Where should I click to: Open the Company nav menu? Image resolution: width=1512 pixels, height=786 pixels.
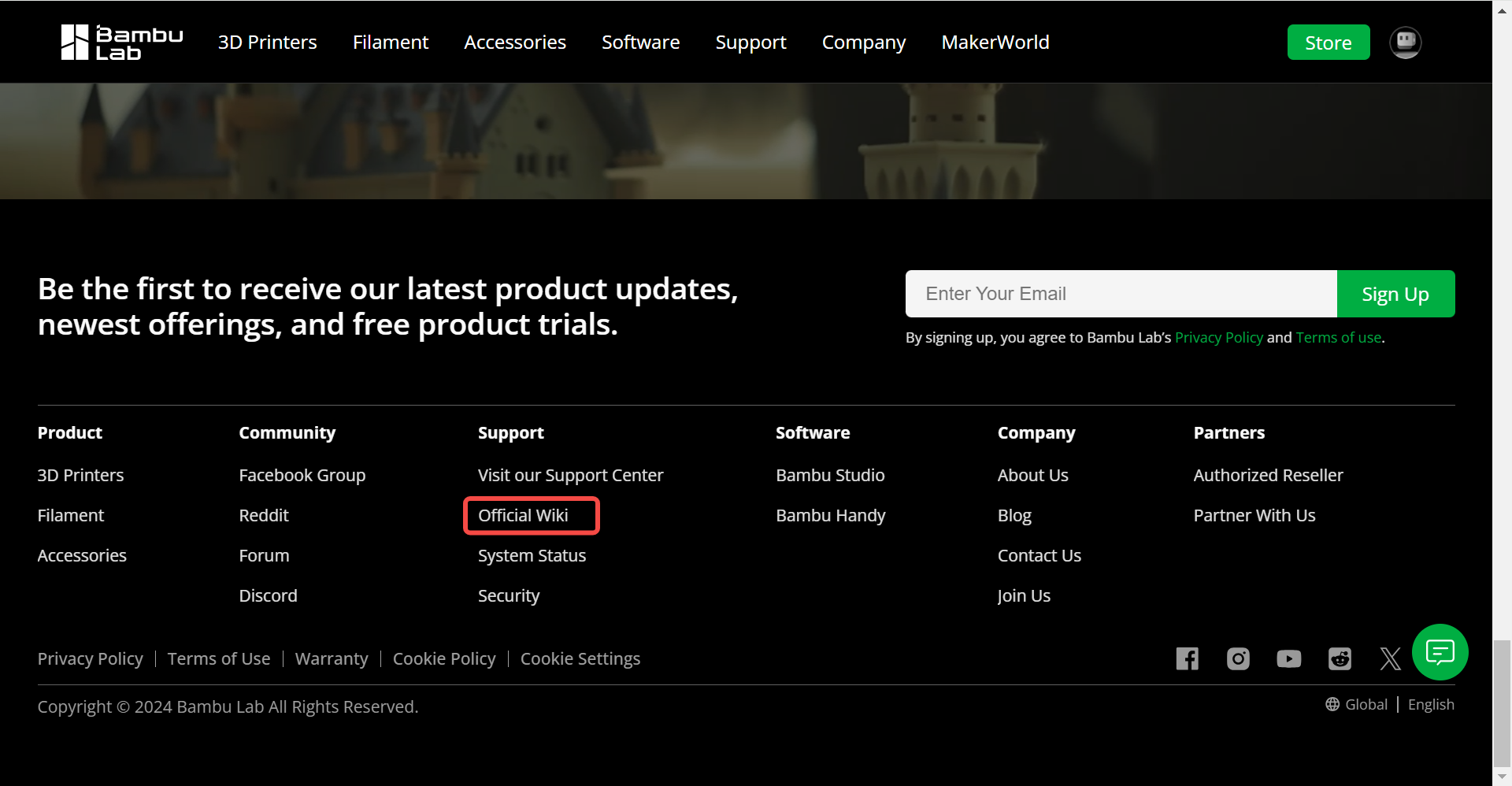pos(864,43)
